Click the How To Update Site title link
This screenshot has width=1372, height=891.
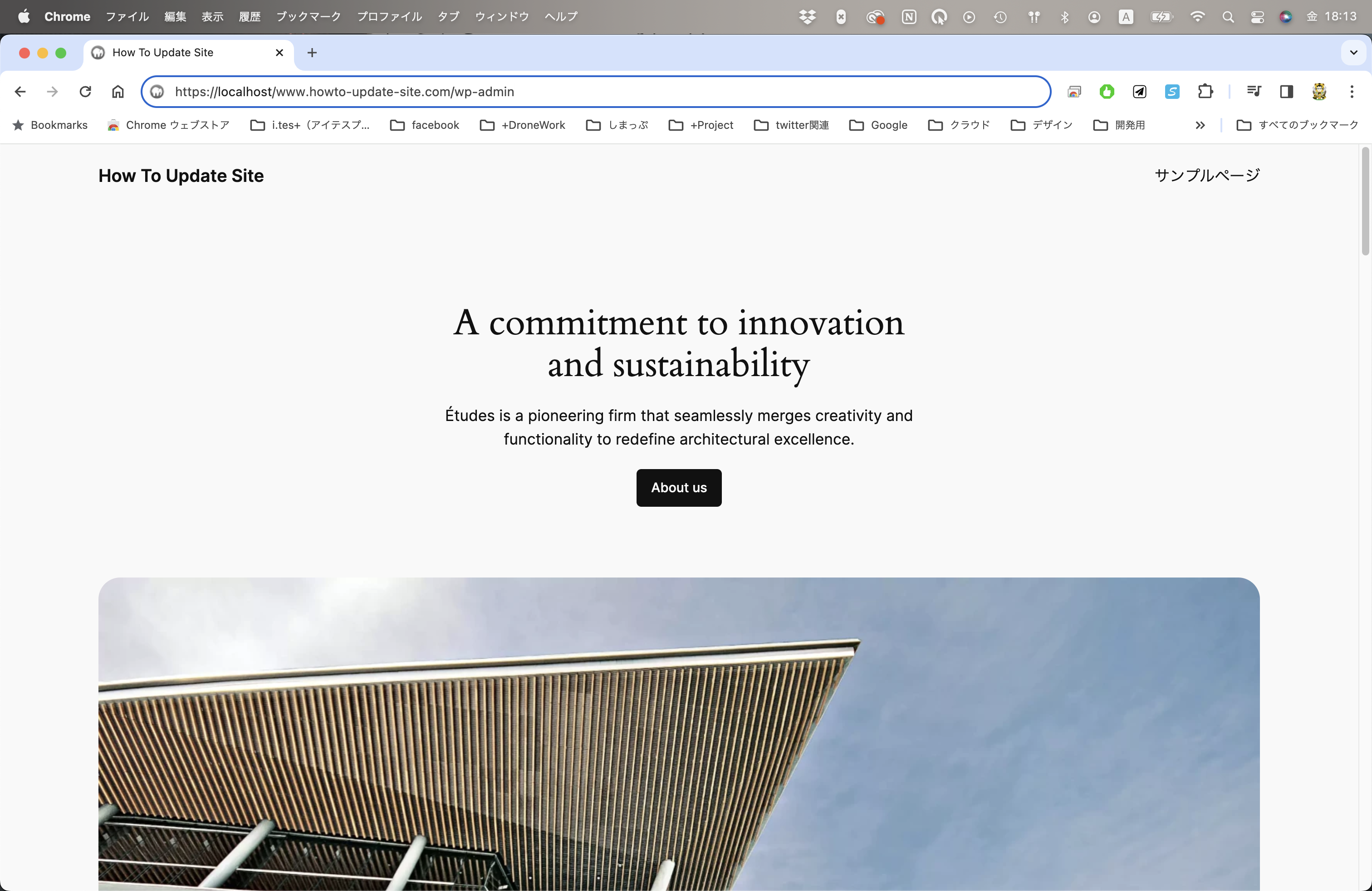click(x=181, y=176)
